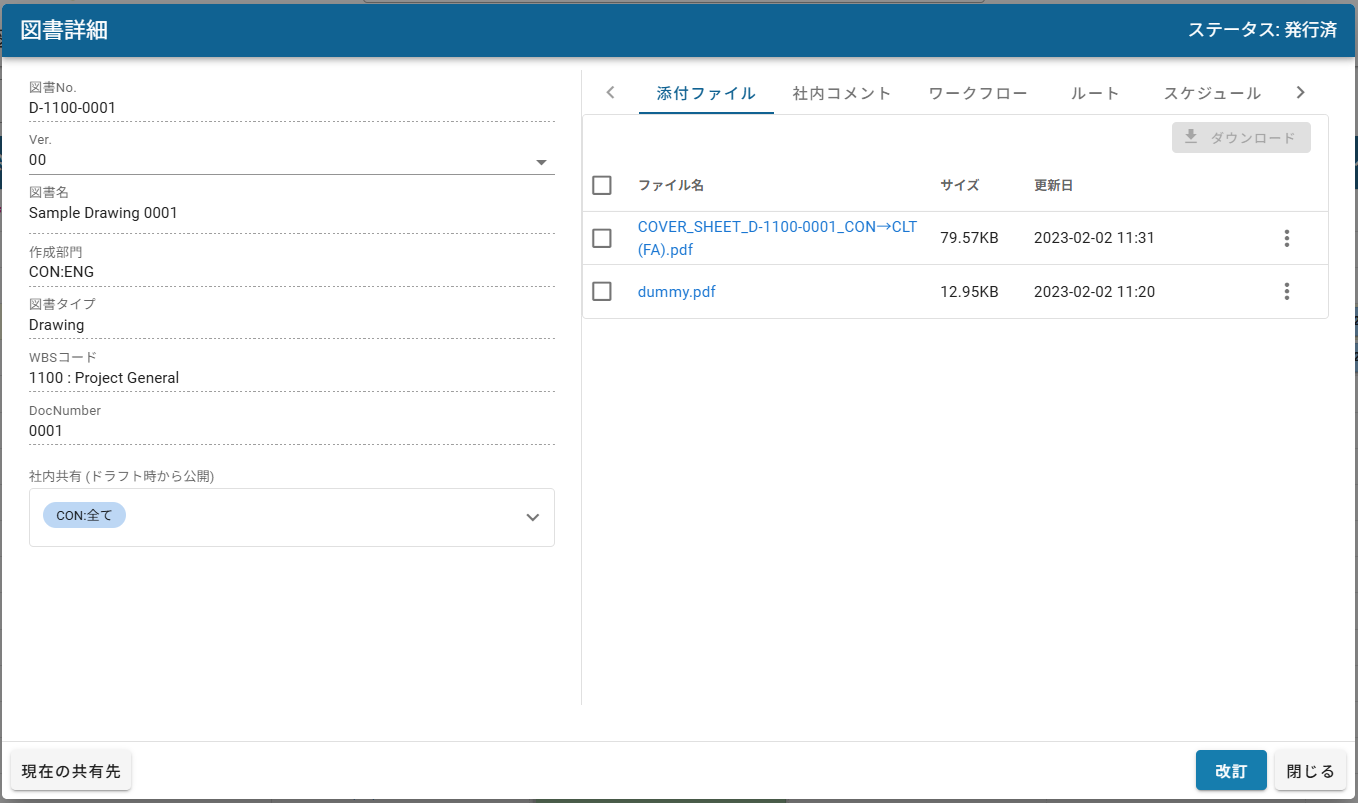Click the CON:全て chip in the sharing field
Viewport: 1358px width, 803px height.
click(84, 514)
